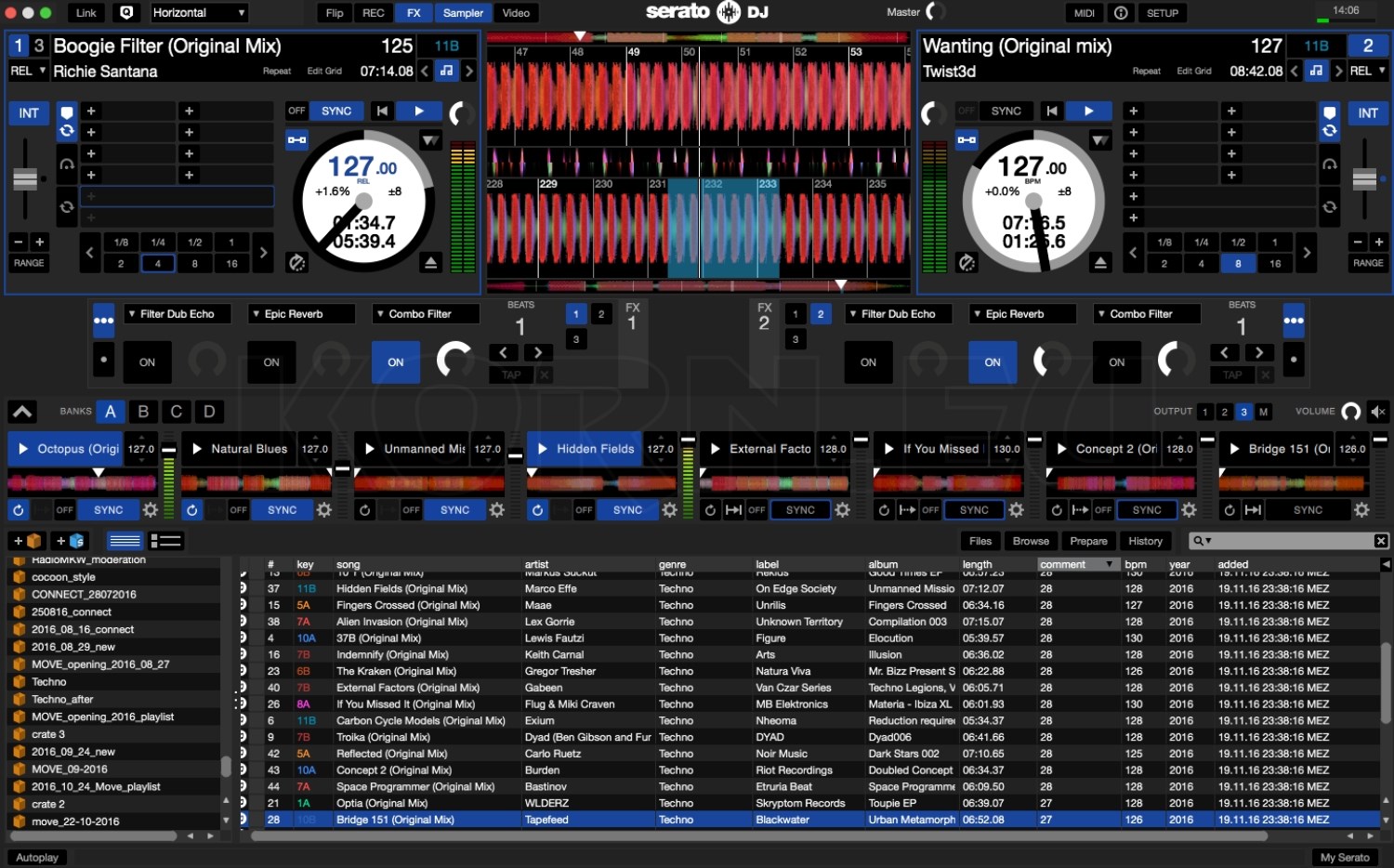Add a smart crate using the blue crate icon
The width and height of the screenshot is (1394, 868).
[69, 540]
